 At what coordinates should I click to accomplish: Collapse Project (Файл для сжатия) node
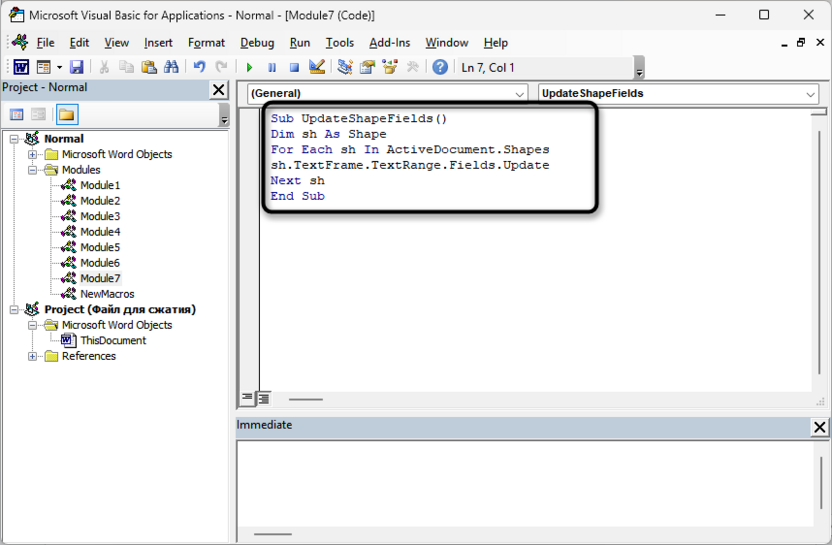(x=14, y=310)
